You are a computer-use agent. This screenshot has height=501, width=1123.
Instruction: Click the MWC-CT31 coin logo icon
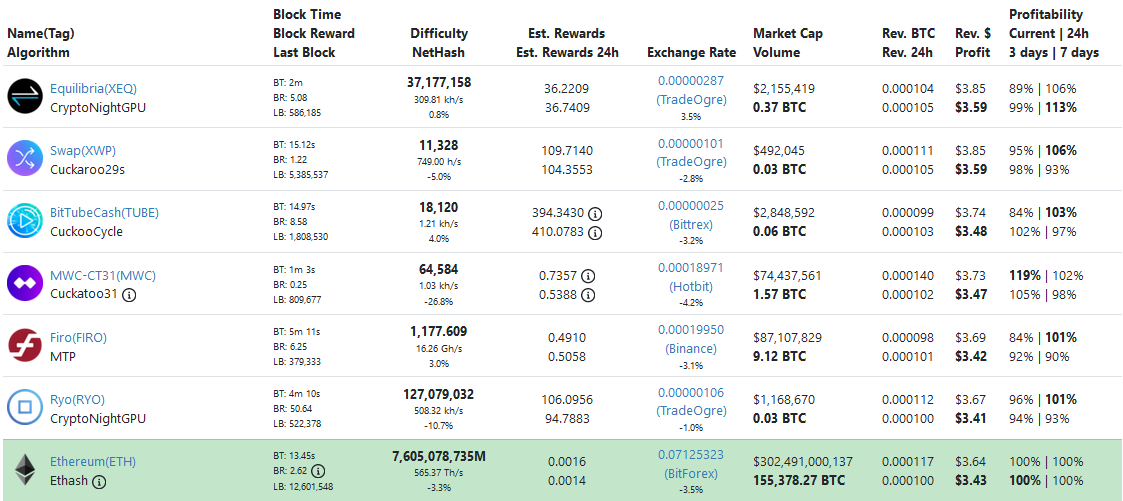click(26, 283)
